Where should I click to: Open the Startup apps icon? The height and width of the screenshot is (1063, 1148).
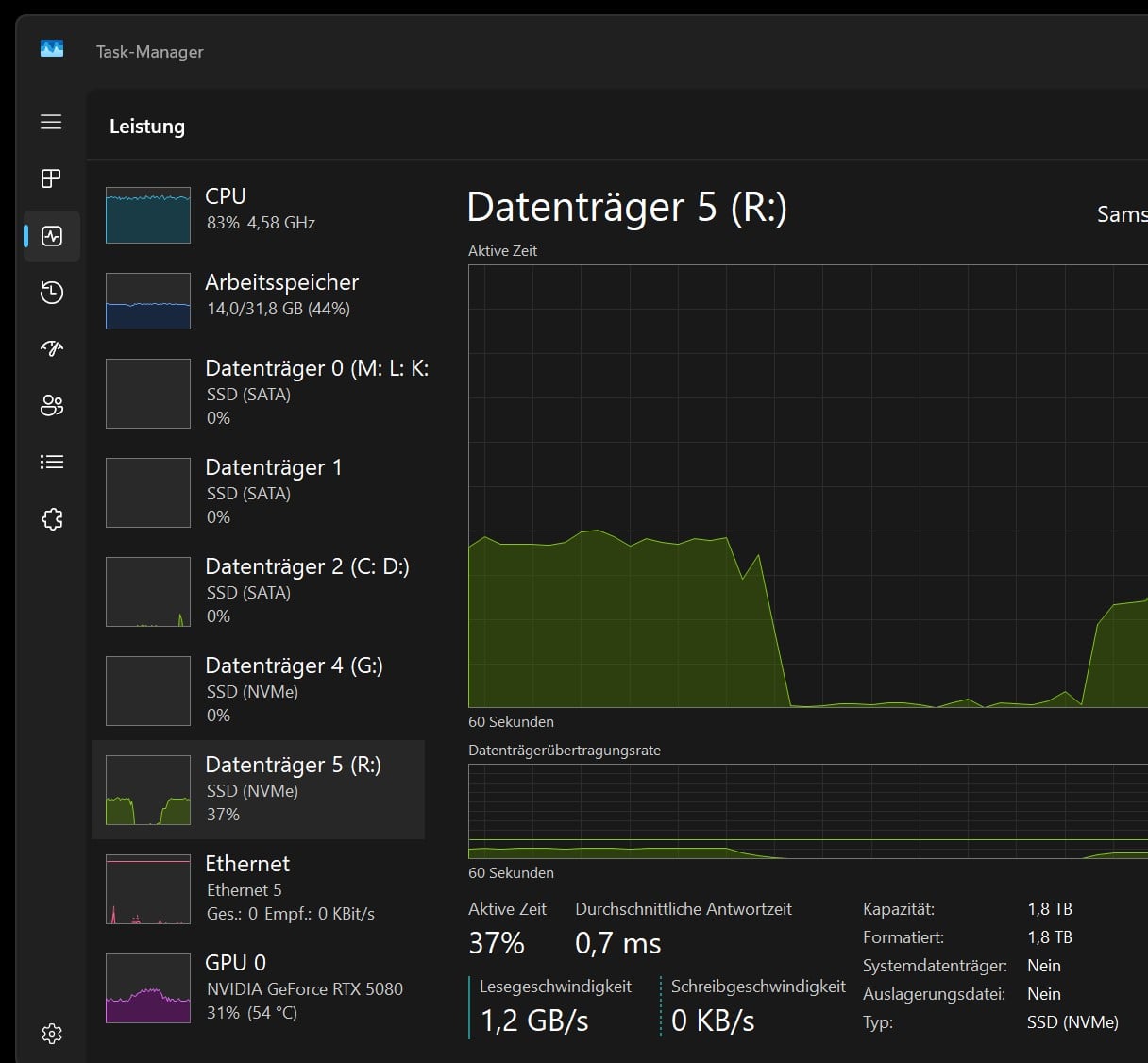(x=52, y=349)
